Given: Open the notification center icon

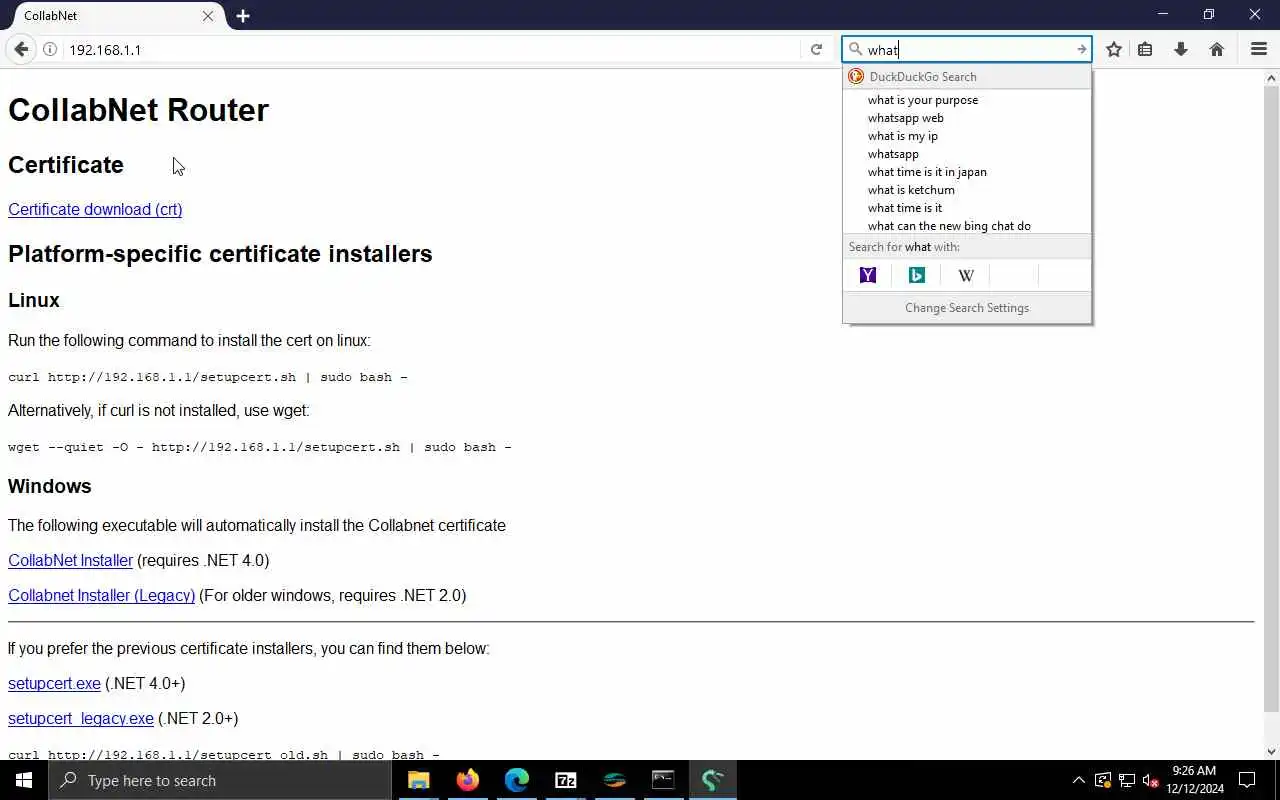Looking at the screenshot, I should [1247, 780].
